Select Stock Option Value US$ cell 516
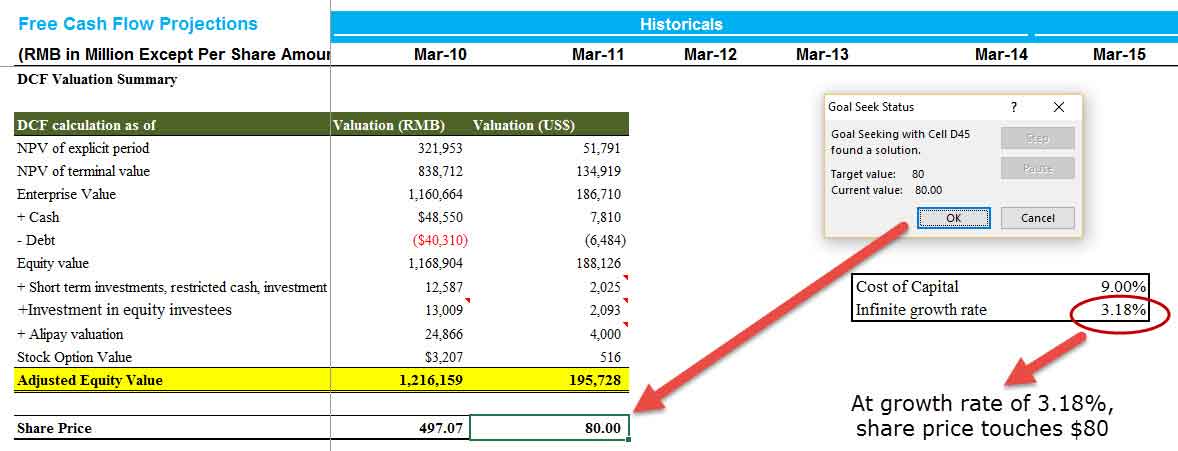 (x=610, y=357)
